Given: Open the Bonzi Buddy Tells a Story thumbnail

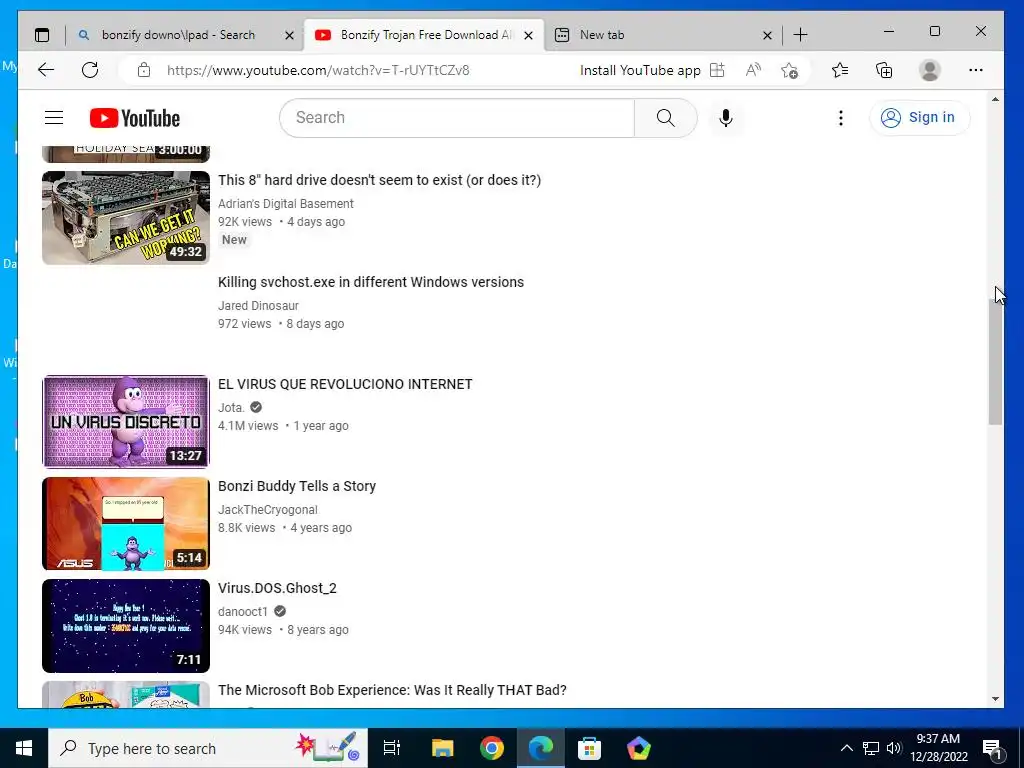Looking at the screenshot, I should [126, 524].
